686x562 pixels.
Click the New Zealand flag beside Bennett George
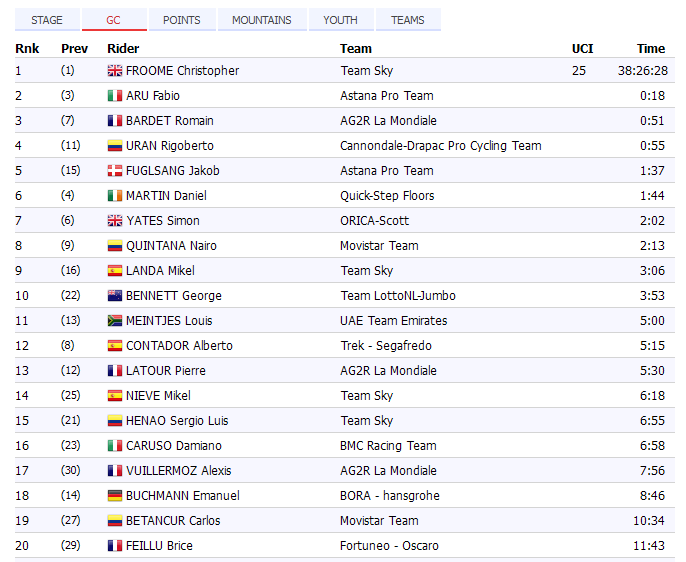coord(114,296)
